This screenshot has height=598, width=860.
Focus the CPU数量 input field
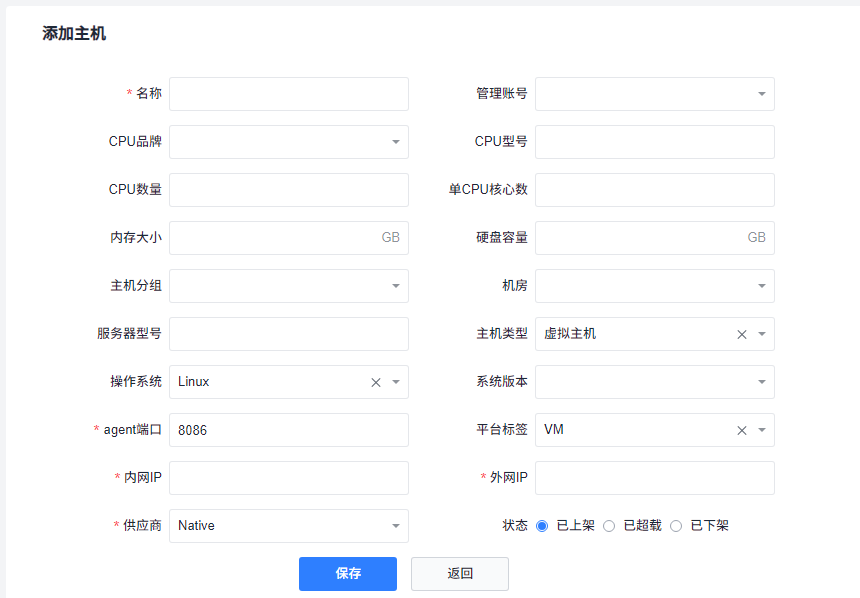(288, 190)
